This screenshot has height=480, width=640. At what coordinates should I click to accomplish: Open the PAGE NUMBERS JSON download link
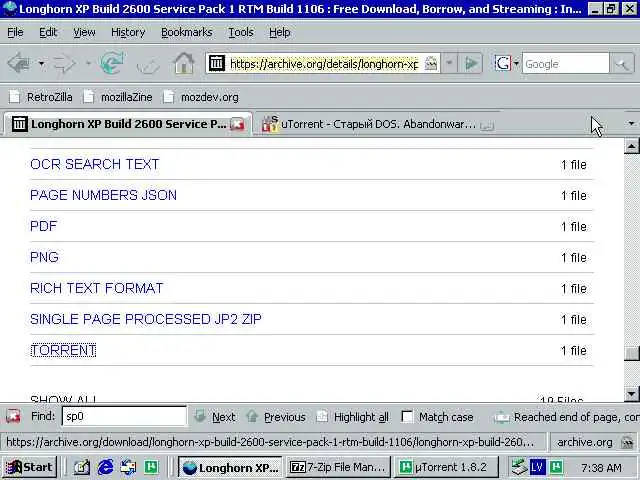103,195
